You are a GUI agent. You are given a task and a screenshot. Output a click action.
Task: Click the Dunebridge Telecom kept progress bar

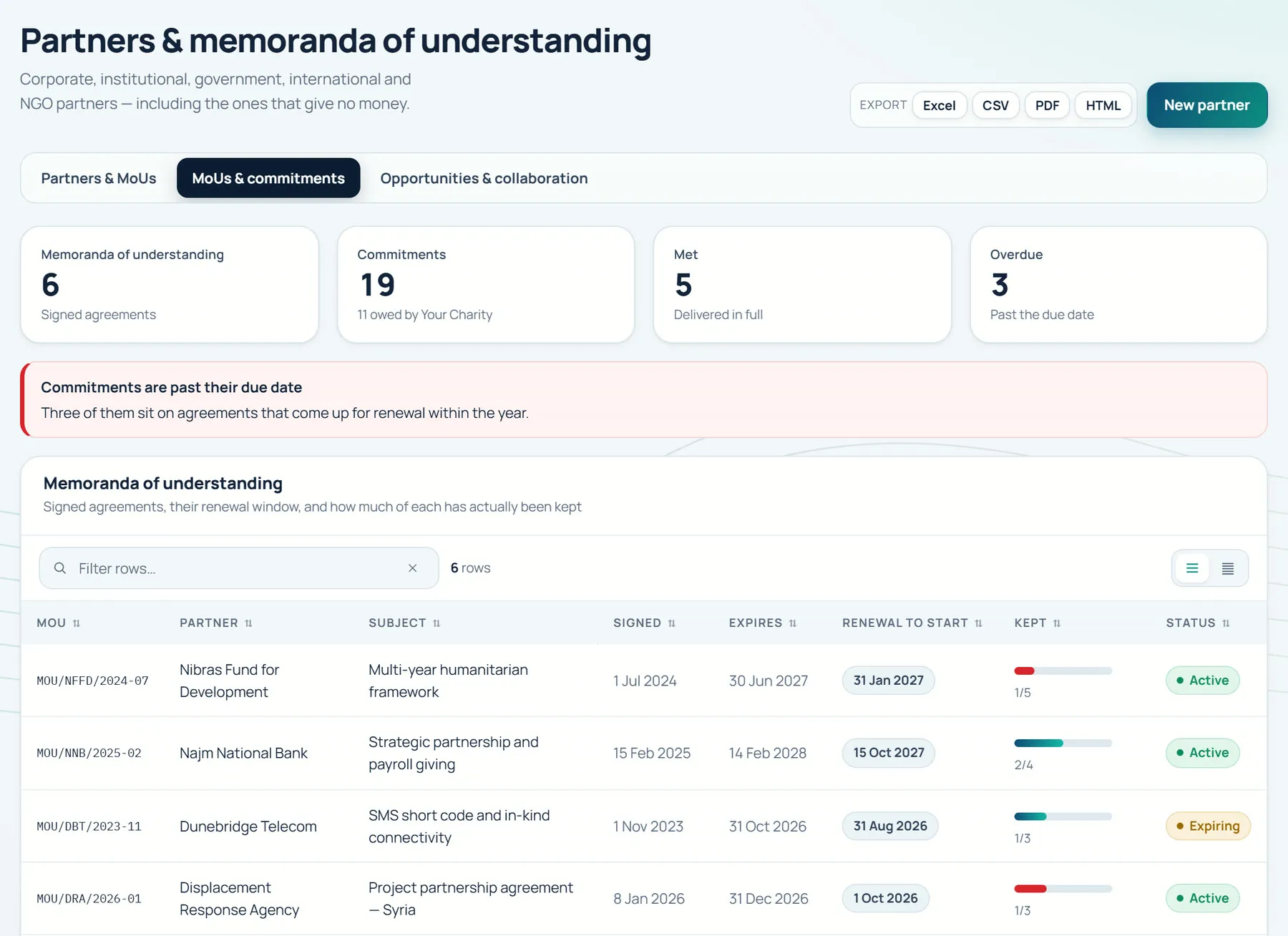pyautogui.click(x=1063, y=816)
